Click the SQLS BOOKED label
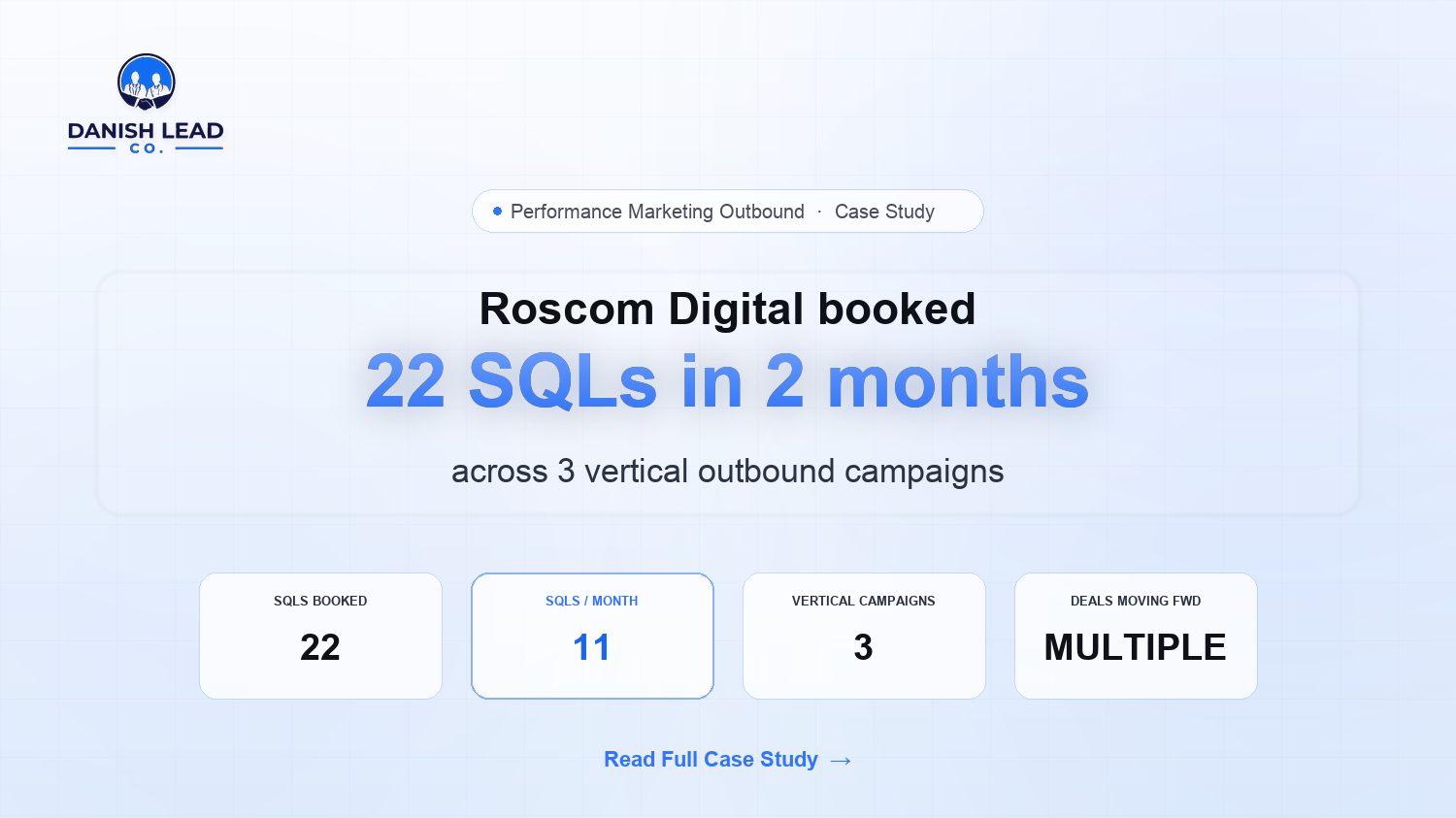The image size is (1456, 818). (320, 602)
